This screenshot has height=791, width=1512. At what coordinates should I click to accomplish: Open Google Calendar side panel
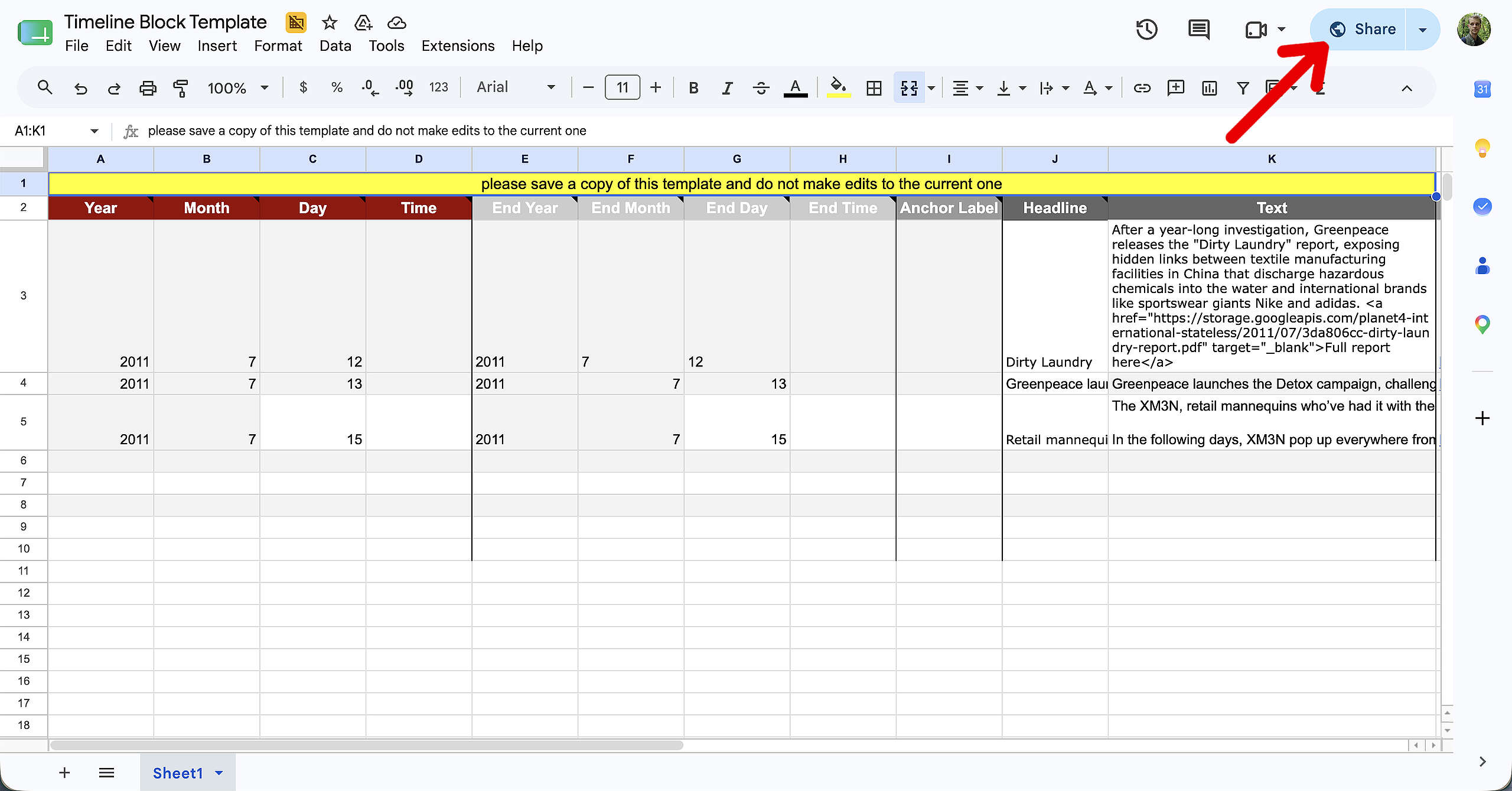coord(1482,89)
